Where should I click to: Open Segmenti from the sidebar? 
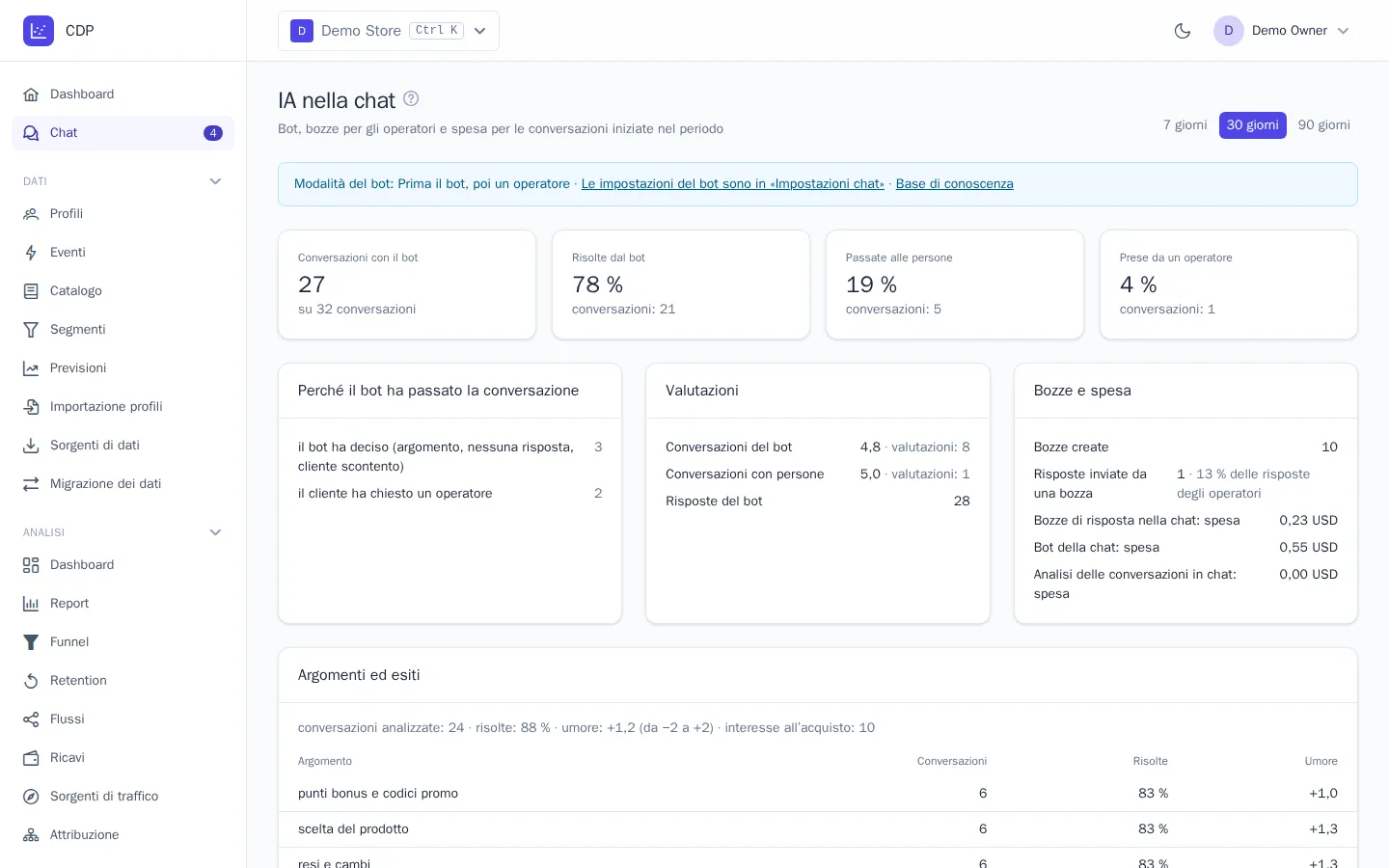tap(123, 330)
